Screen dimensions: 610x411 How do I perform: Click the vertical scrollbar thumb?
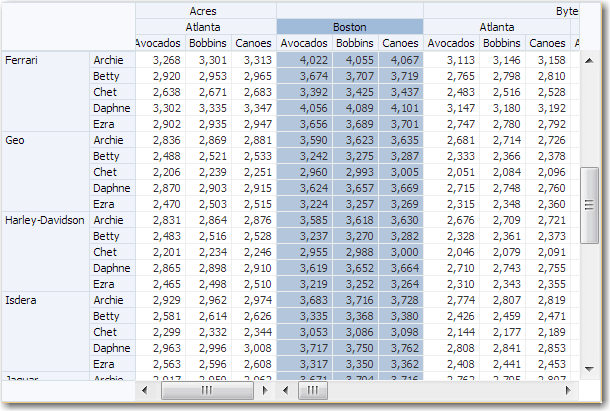tap(589, 205)
